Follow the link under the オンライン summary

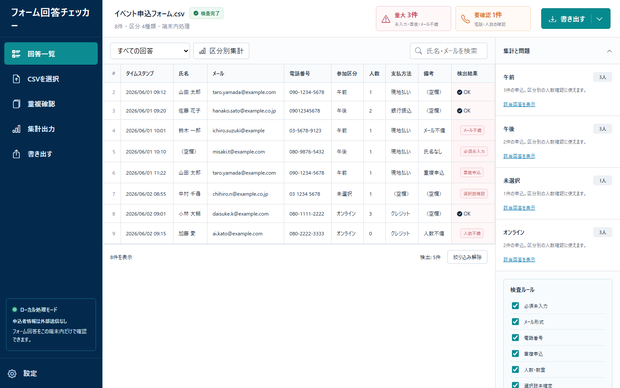[x=519, y=260]
